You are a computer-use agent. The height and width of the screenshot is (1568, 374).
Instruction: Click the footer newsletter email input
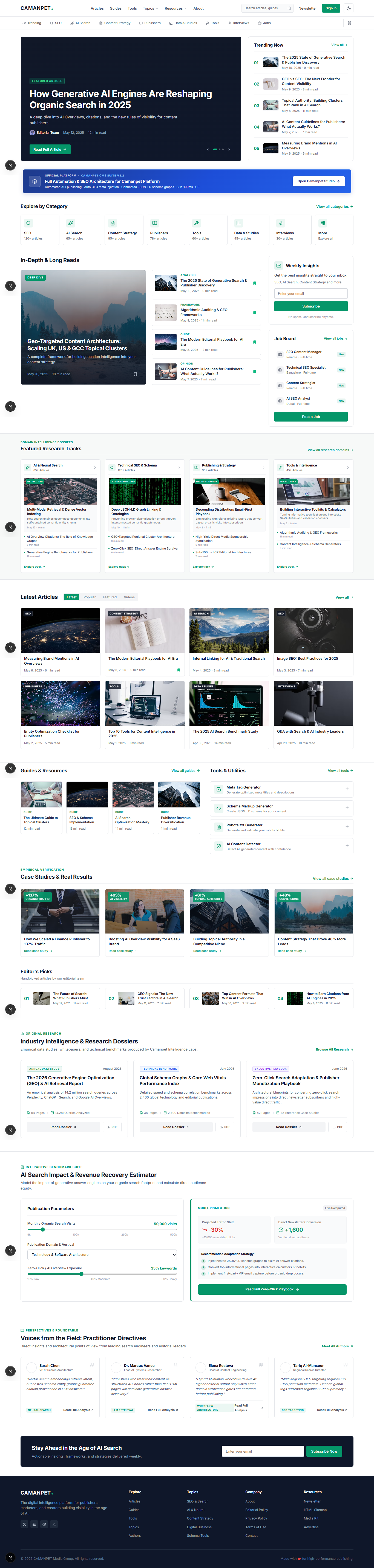(x=263, y=1451)
